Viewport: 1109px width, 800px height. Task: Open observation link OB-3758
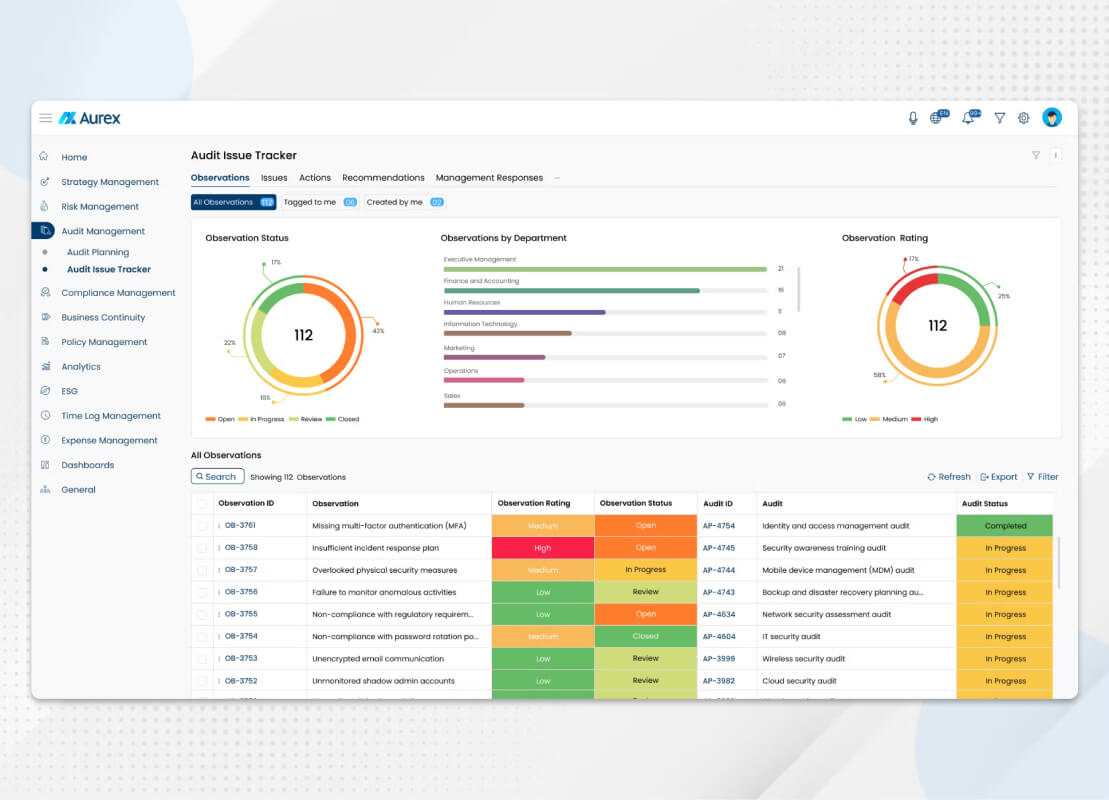click(x=240, y=547)
